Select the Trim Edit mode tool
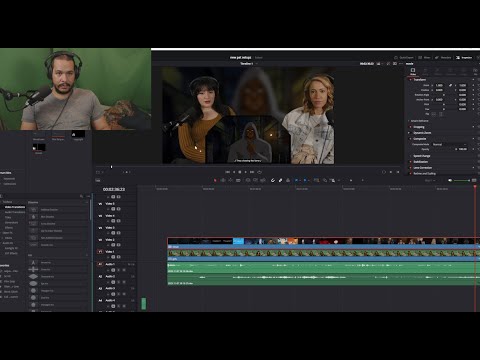The height and width of the screenshot is (360, 480). [x=223, y=180]
